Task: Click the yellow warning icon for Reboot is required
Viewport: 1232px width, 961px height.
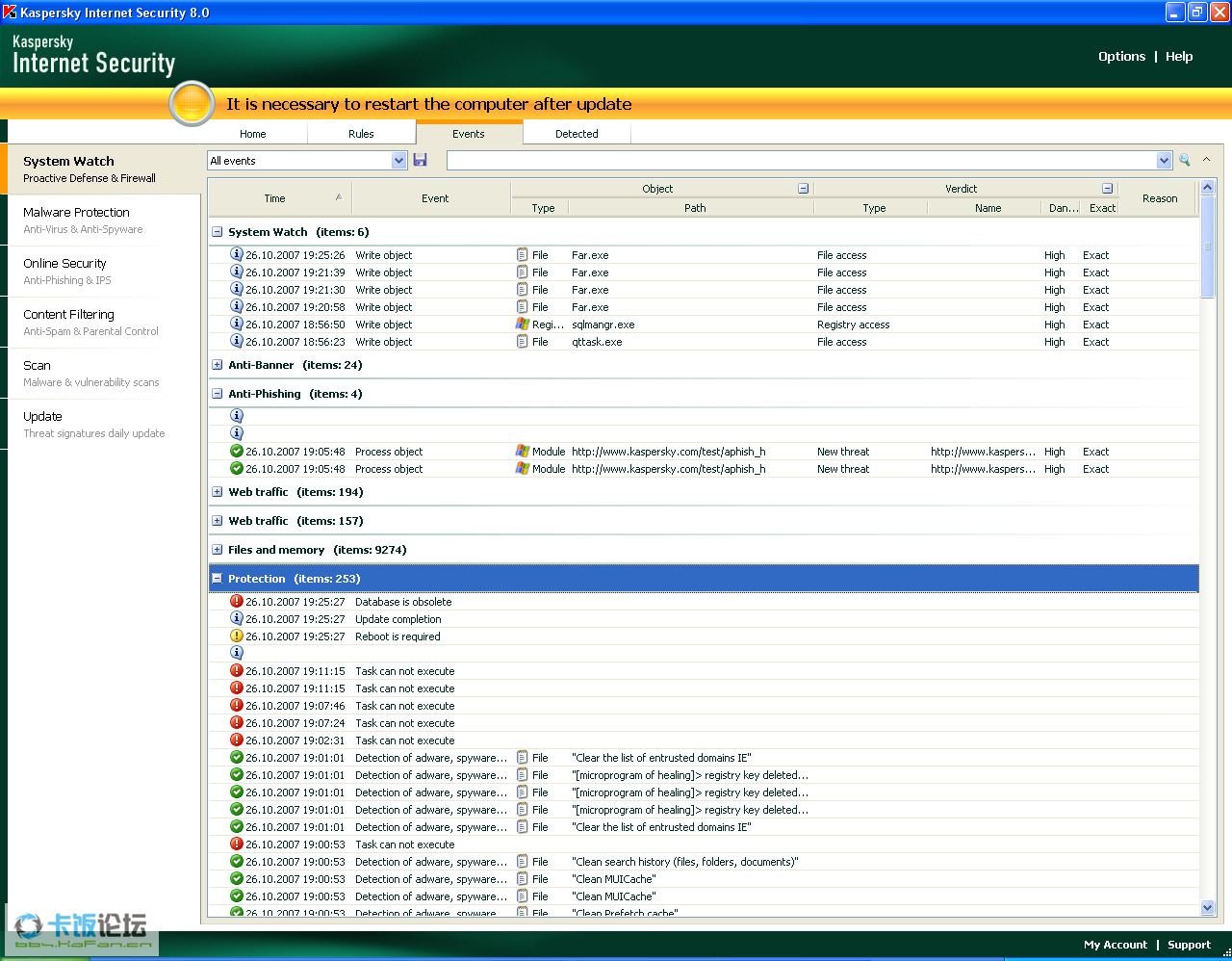Action: click(x=237, y=636)
